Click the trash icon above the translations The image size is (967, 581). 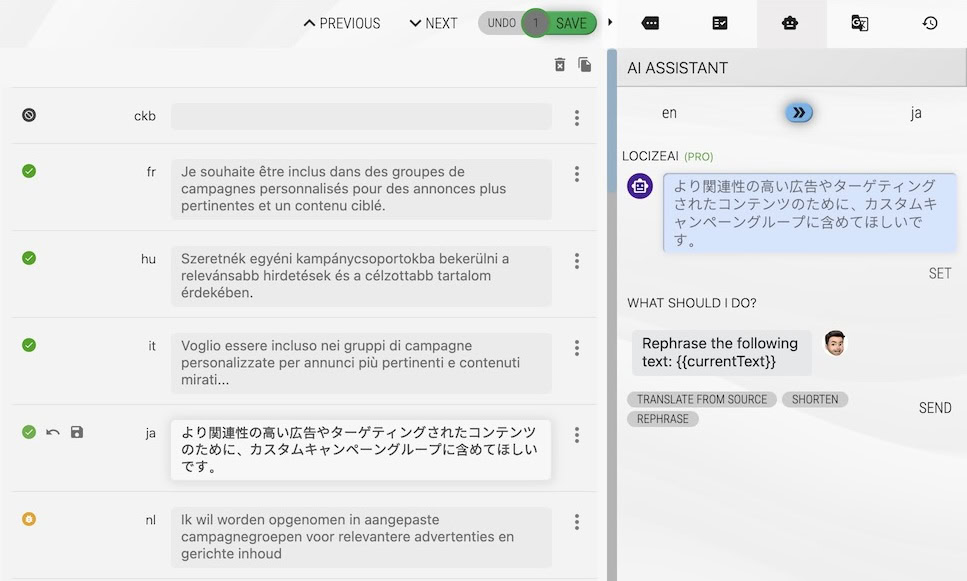pos(561,64)
